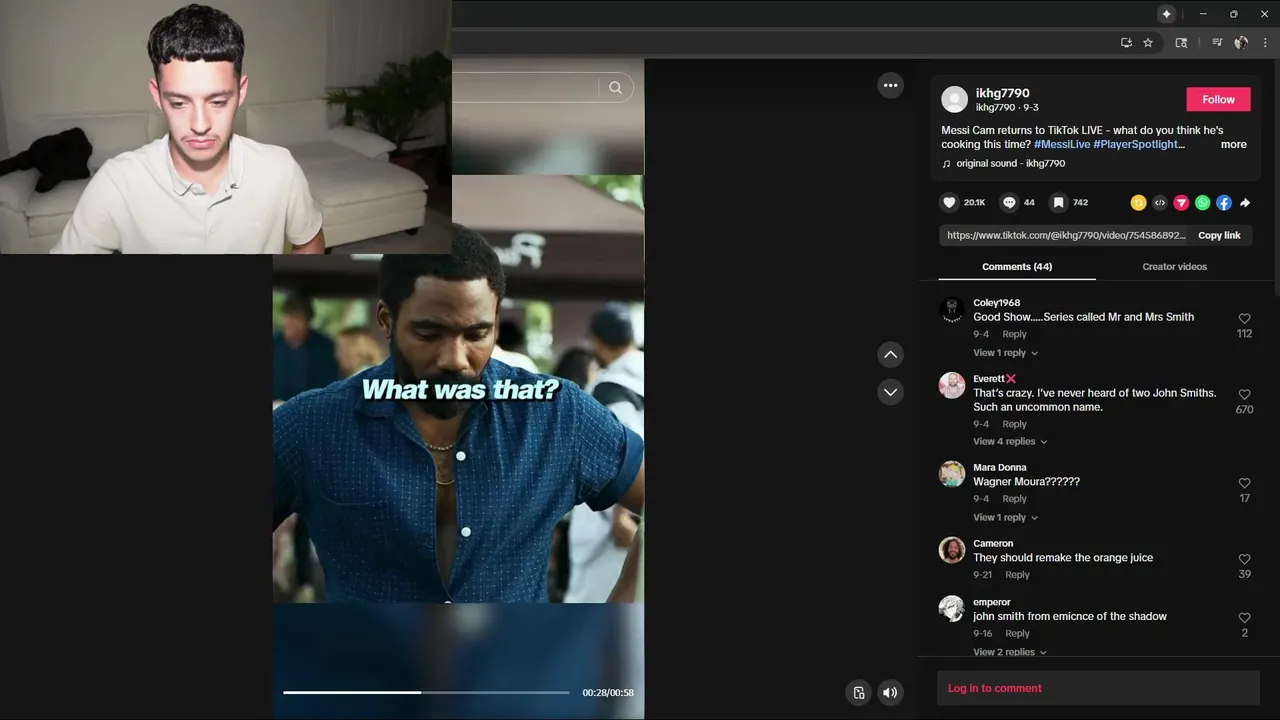Image resolution: width=1280 pixels, height=720 pixels.
Task: Switch to the Creator videos tab
Action: pos(1174,267)
